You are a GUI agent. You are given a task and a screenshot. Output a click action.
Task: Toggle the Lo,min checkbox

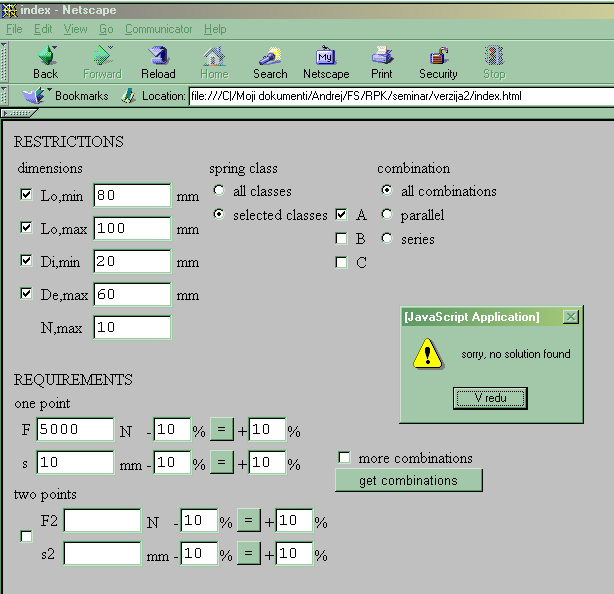coord(26,194)
